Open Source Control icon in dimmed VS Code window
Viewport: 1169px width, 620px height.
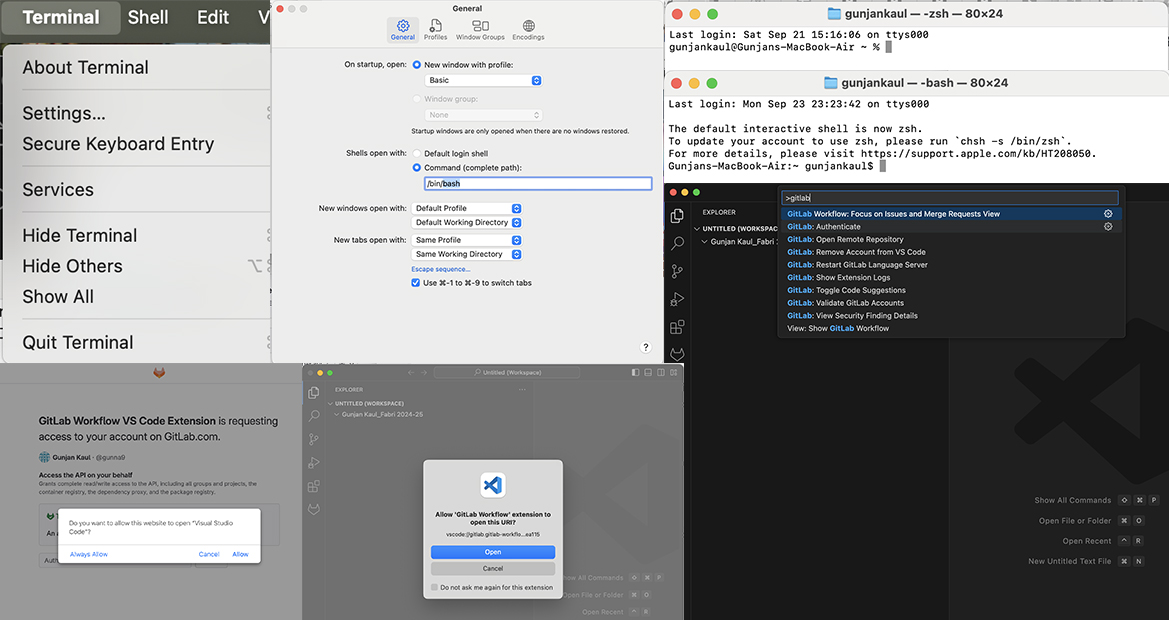tap(314, 440)
